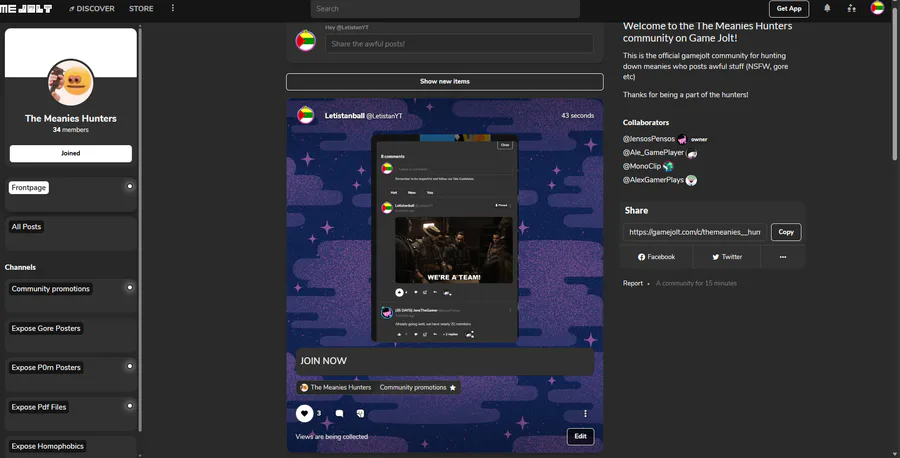
Task: Toggle Community promotions channel indicator
Action: (x=130, y=287)
